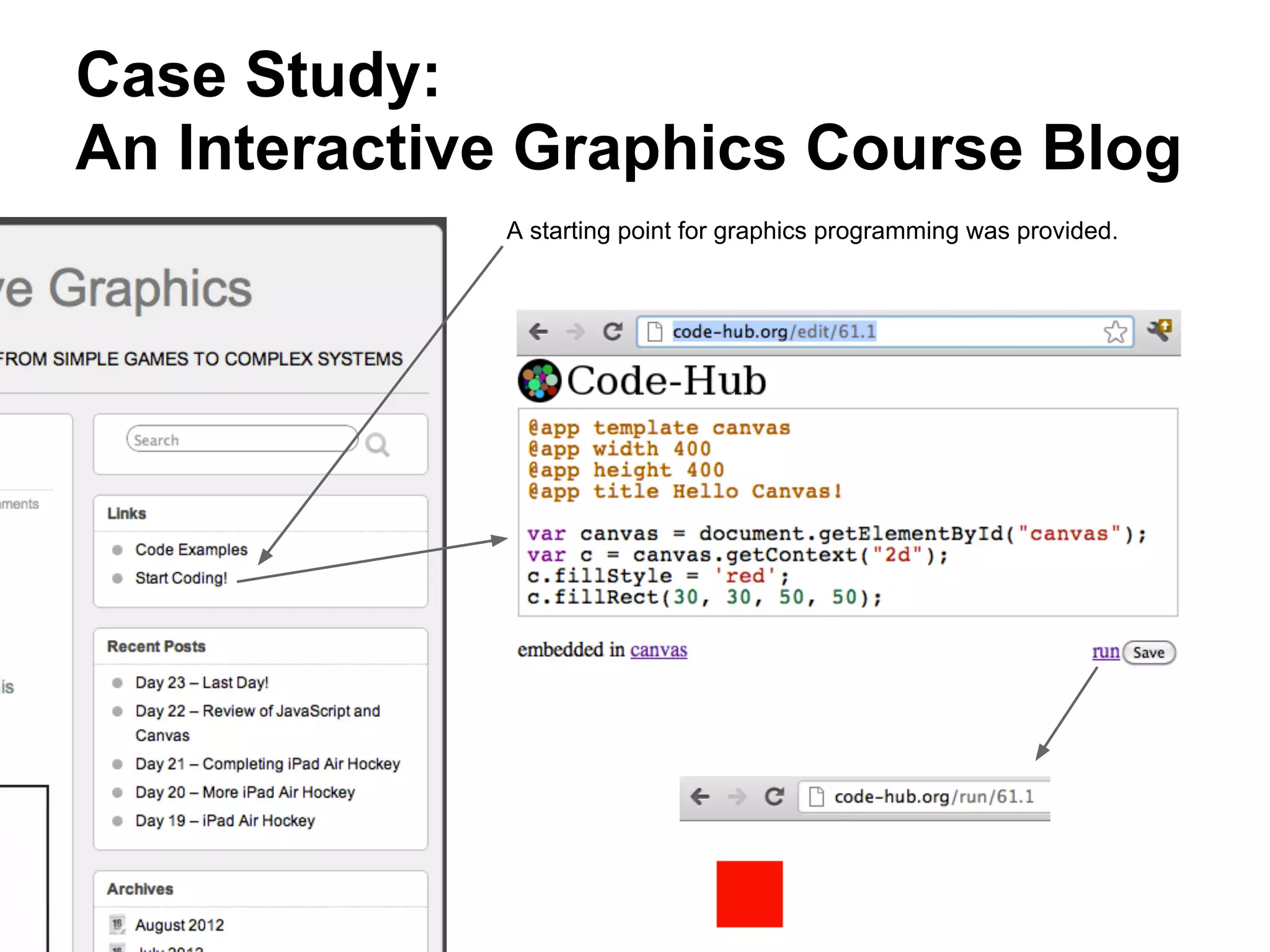The width and height of the screenshot is (1270, 952).
Task: Click the 'var canvas = document.getElementById' line
Action: tap(837, 533)
